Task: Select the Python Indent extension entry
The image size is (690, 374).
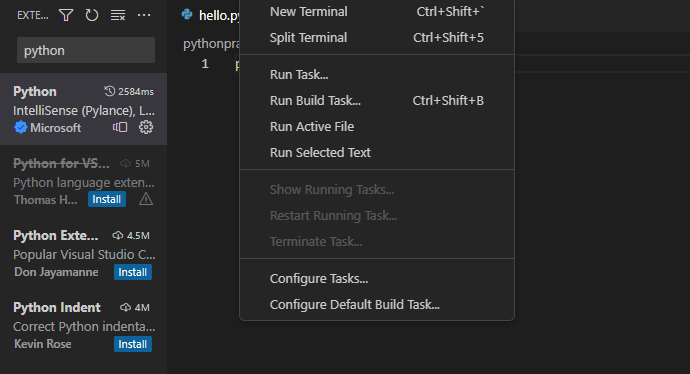Action: tap(84, 326)
